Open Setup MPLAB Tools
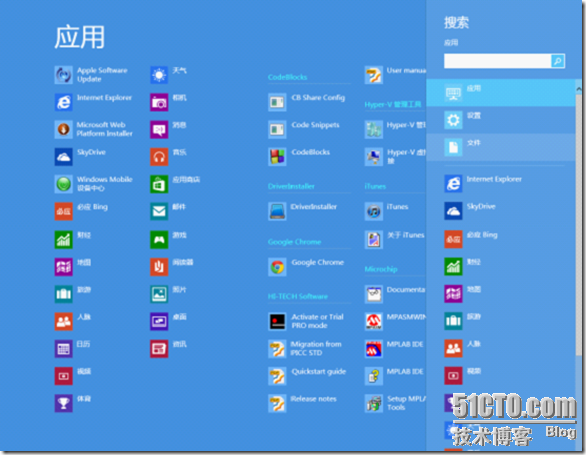This screenshot has height=455, width=586. pos(395,403)
